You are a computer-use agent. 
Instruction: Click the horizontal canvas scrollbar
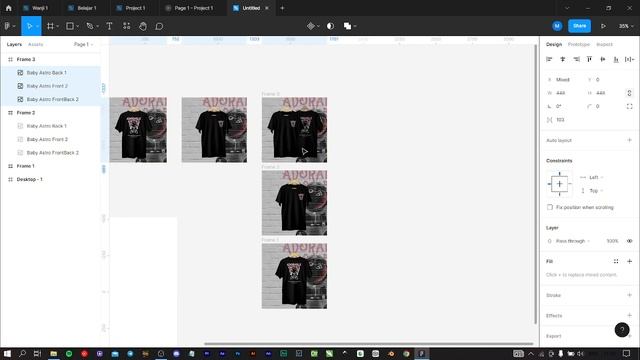(x=369, y=344)
